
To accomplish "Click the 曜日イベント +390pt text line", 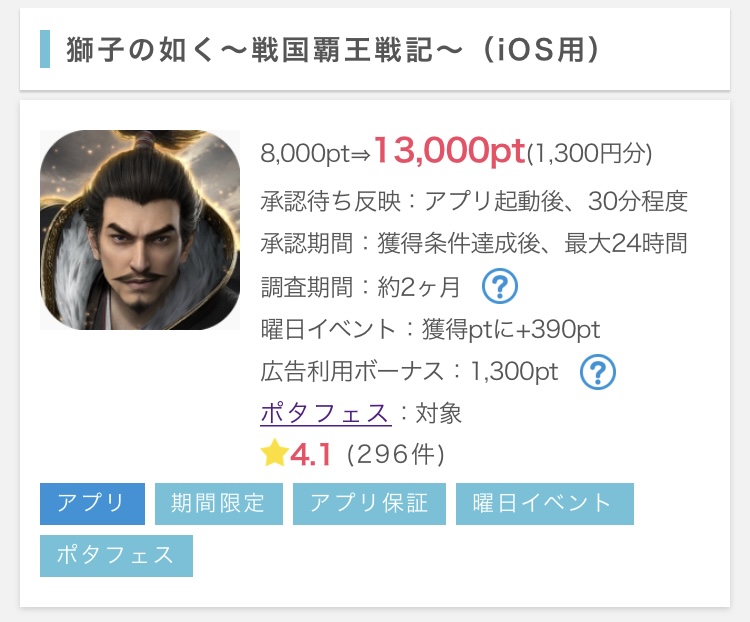I will coord(430,329).
